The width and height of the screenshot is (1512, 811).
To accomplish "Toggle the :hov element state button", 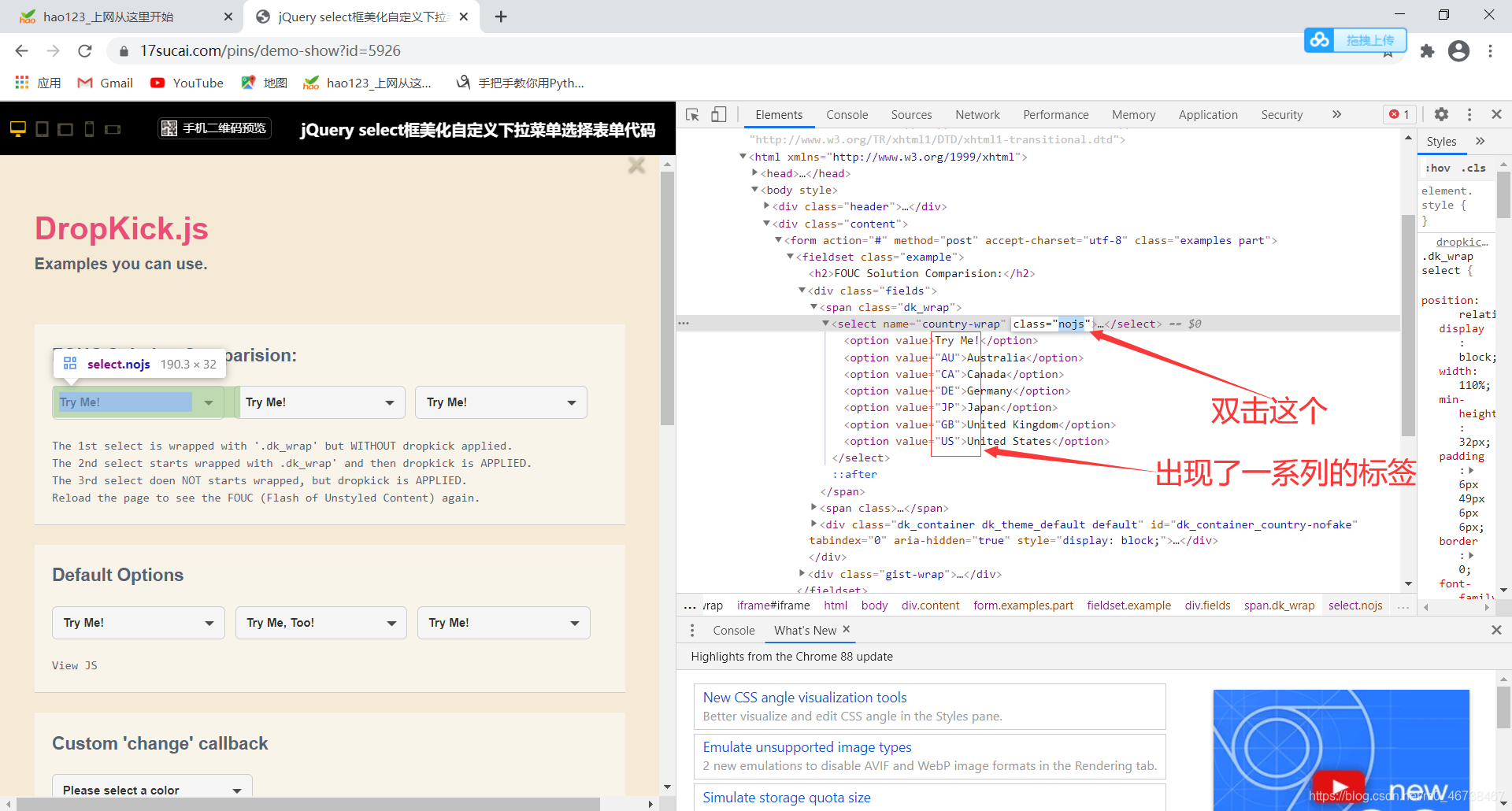I will click(1438, 168).
